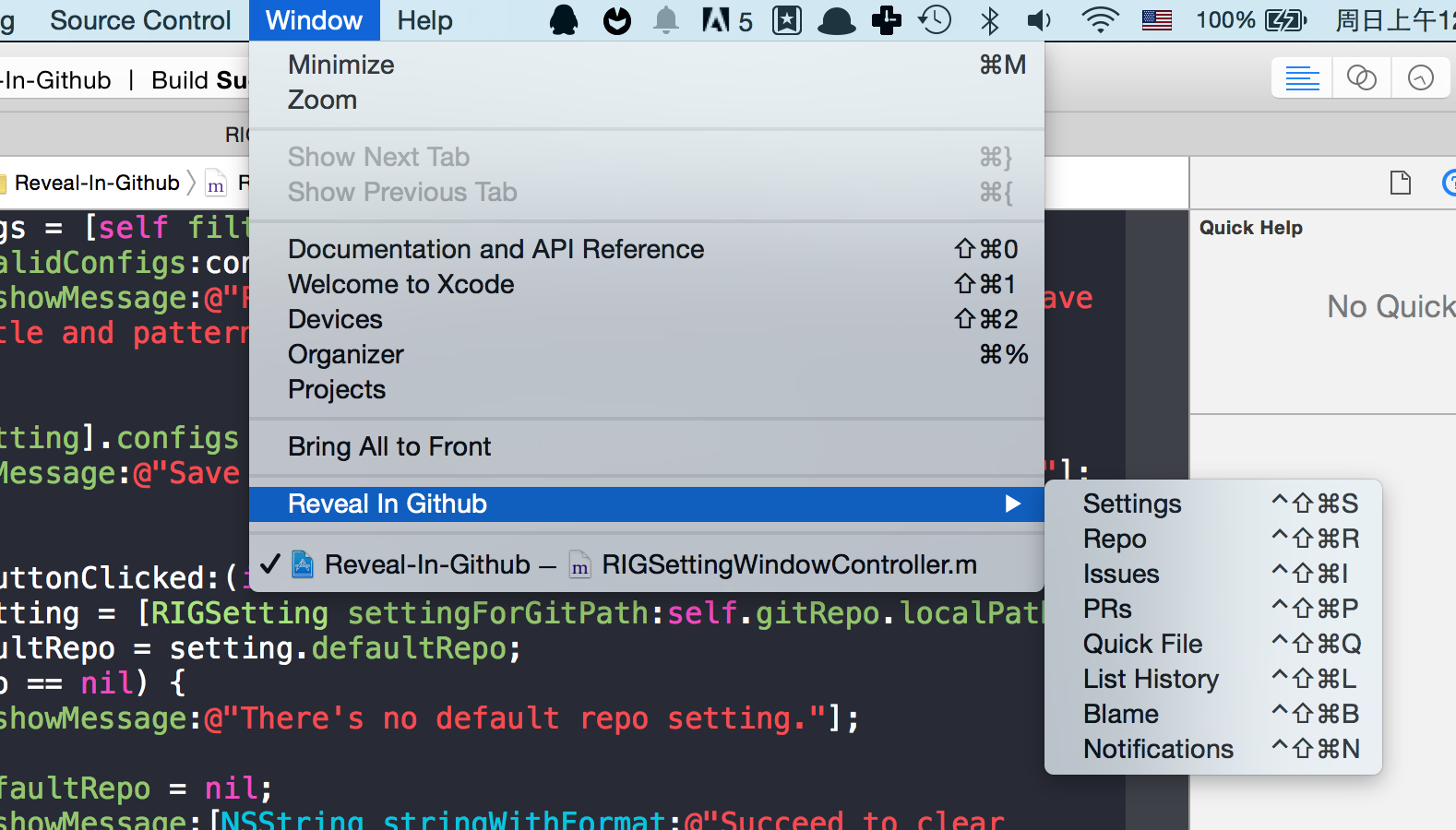1456x830 pixels.
Task: Open the Version editor
Action: pos(1420,78)
